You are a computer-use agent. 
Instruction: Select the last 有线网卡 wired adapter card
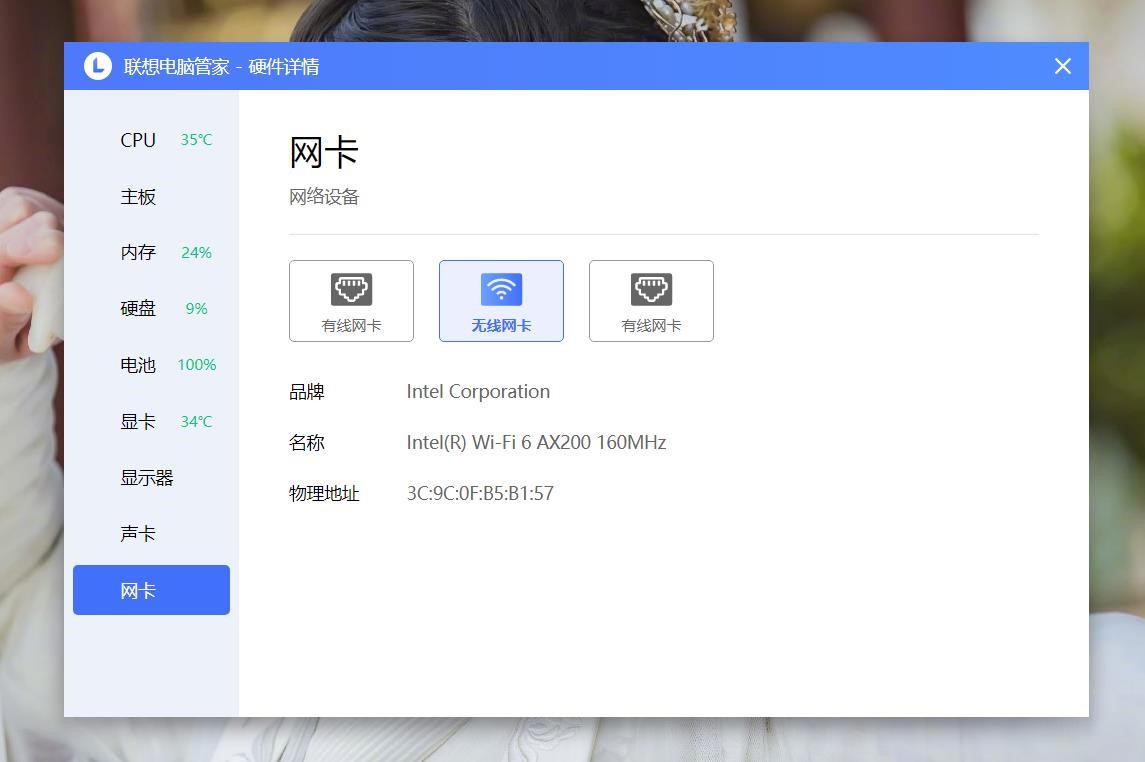pyautogui.click(x=651, y=301)
